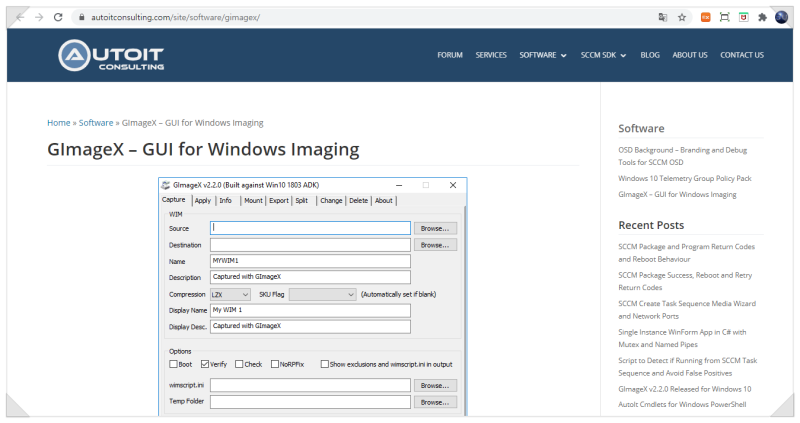Enable the Check checkbox
Image resolution: width=800 pixels, height=423 pixels.
pos(239,364)
